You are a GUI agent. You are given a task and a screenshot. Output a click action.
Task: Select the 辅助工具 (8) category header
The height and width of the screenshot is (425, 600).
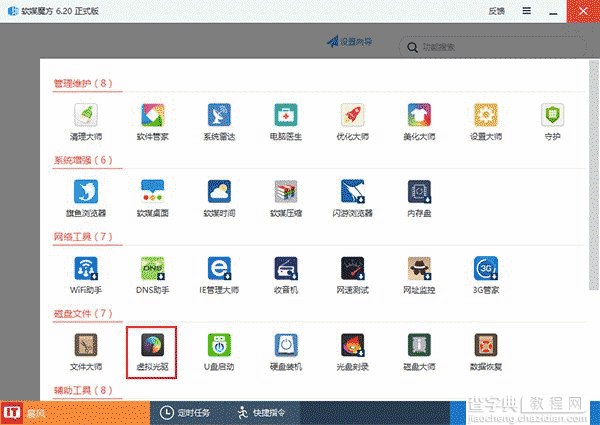[x=83, y=390]
